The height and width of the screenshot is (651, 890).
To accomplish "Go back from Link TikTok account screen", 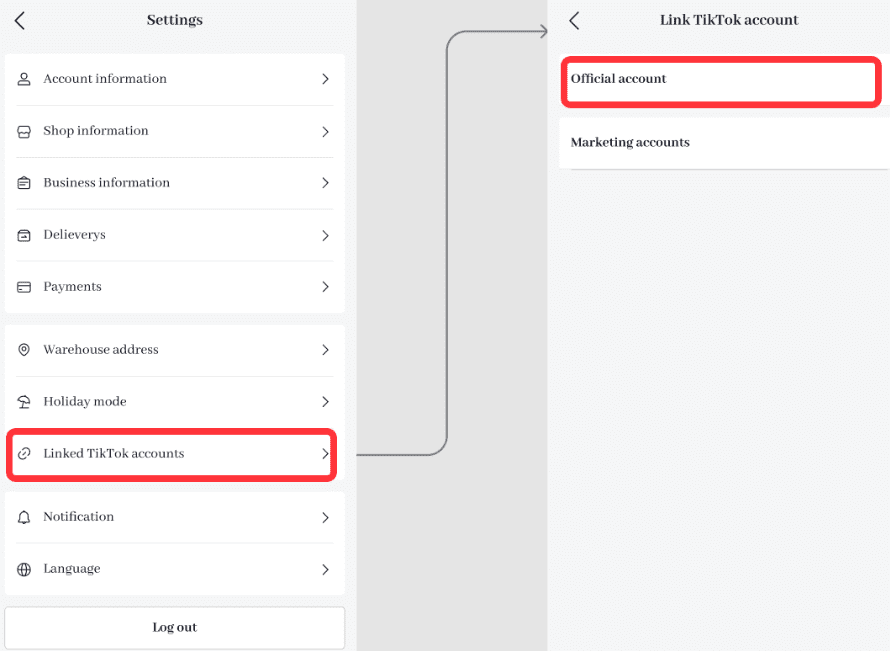I will pos(574,20).
